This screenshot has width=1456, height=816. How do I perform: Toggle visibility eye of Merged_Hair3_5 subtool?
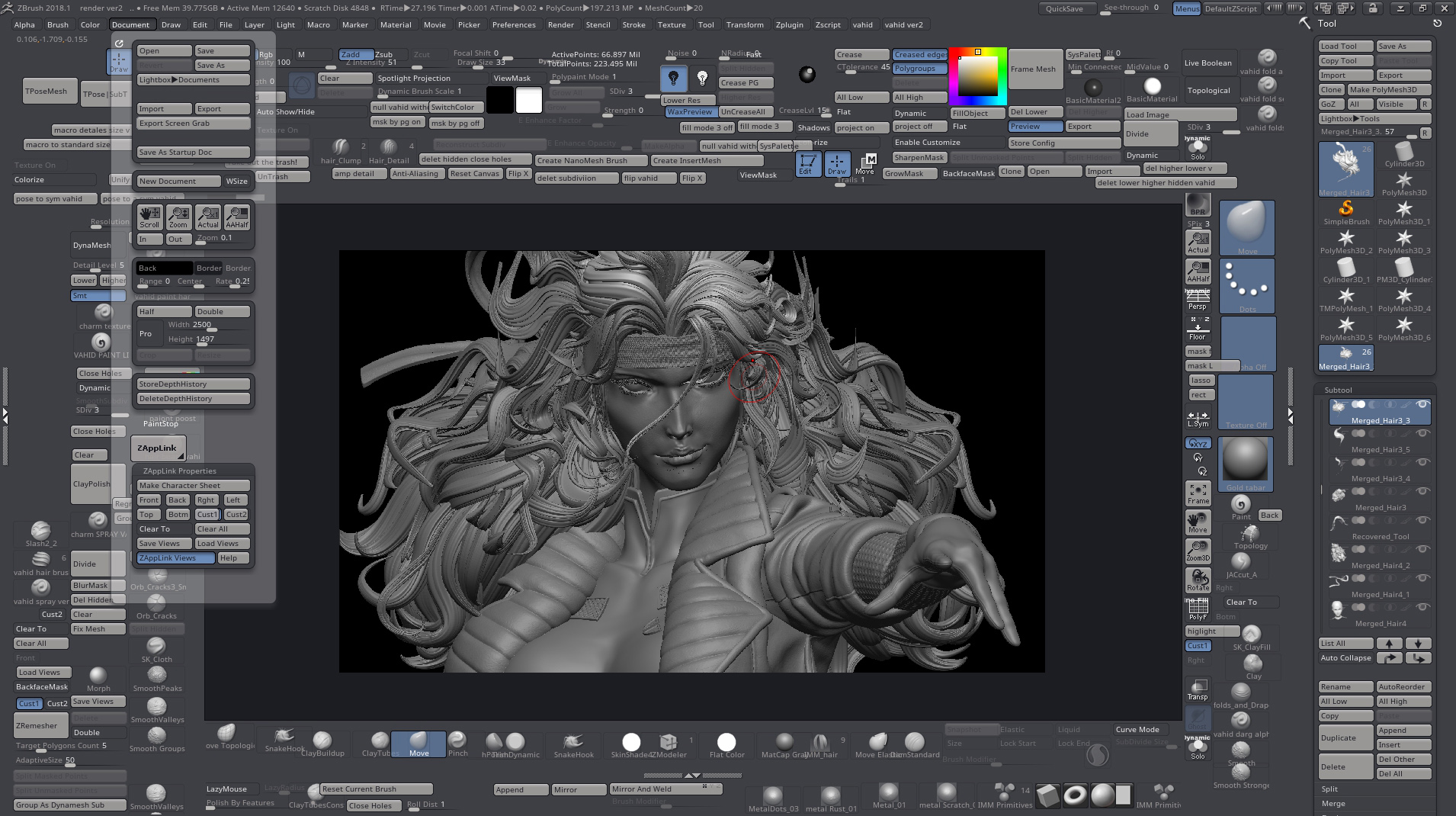point(1422,433)
